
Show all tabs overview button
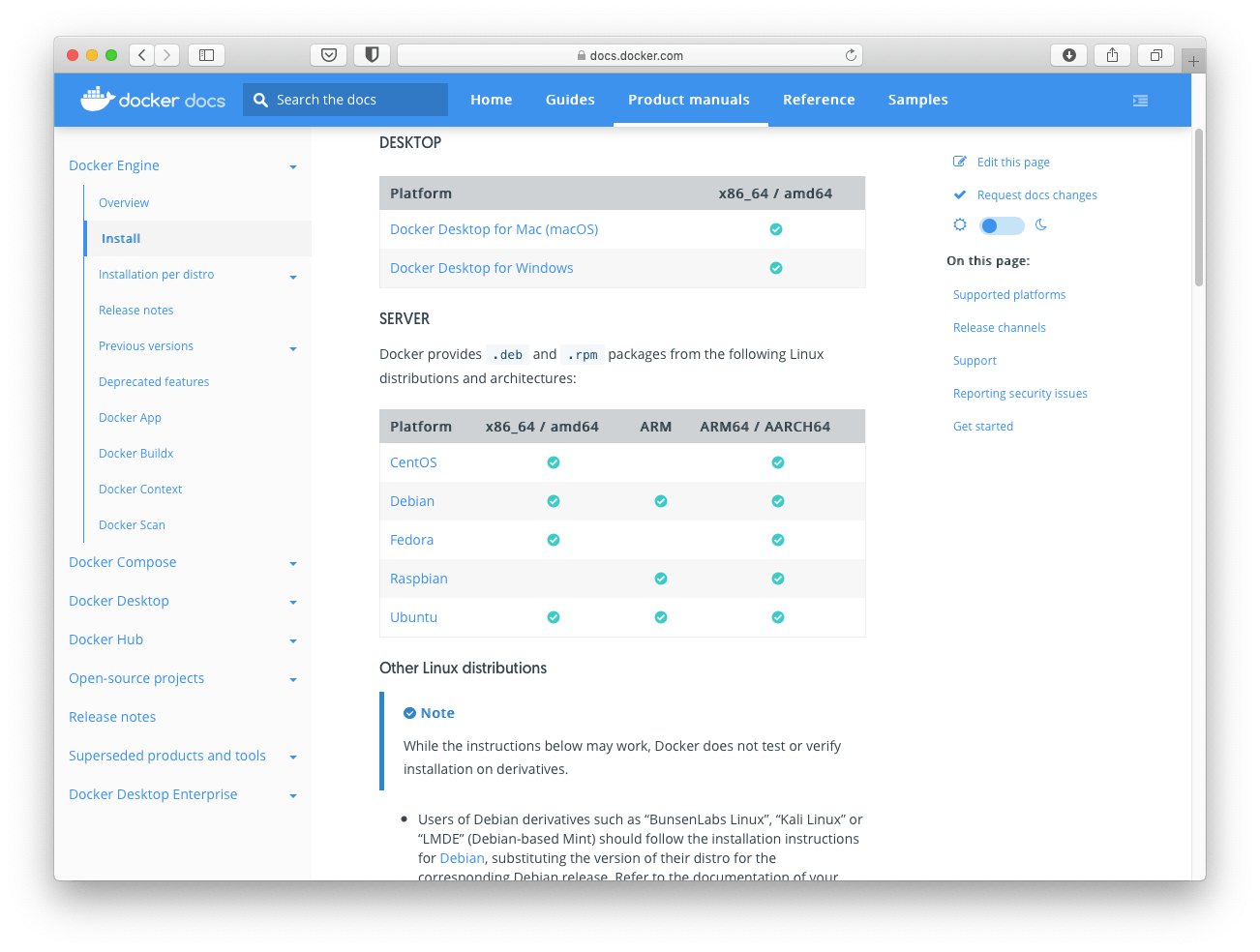coord(1155,55)
